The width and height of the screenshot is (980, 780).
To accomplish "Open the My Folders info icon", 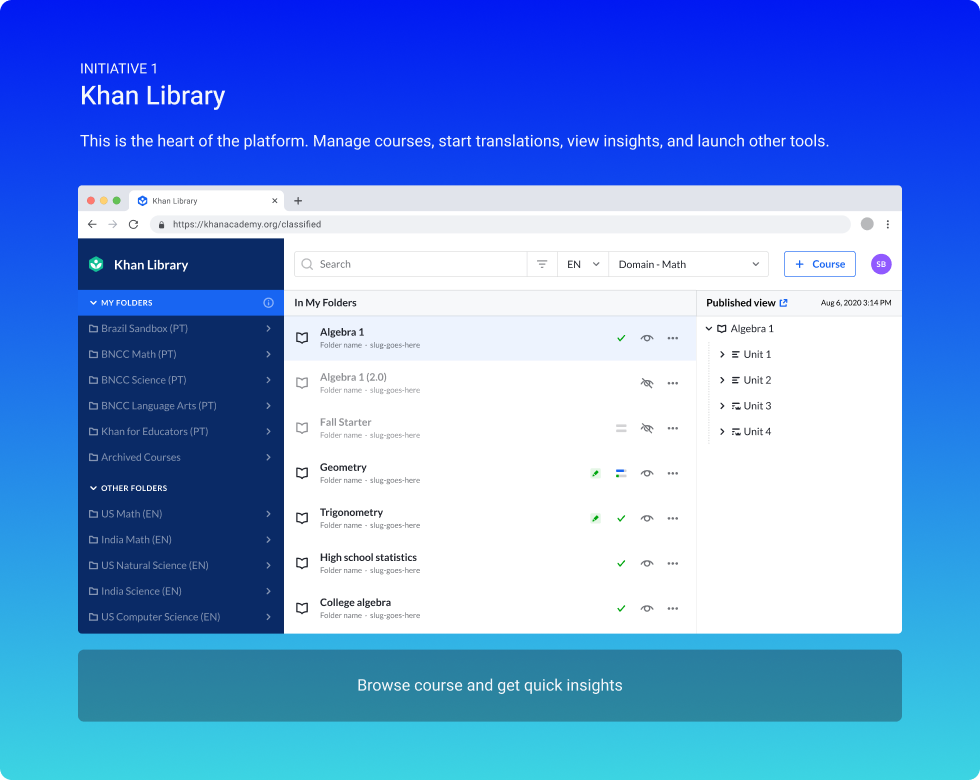I will pyautogui.click(x=269, y=302).
